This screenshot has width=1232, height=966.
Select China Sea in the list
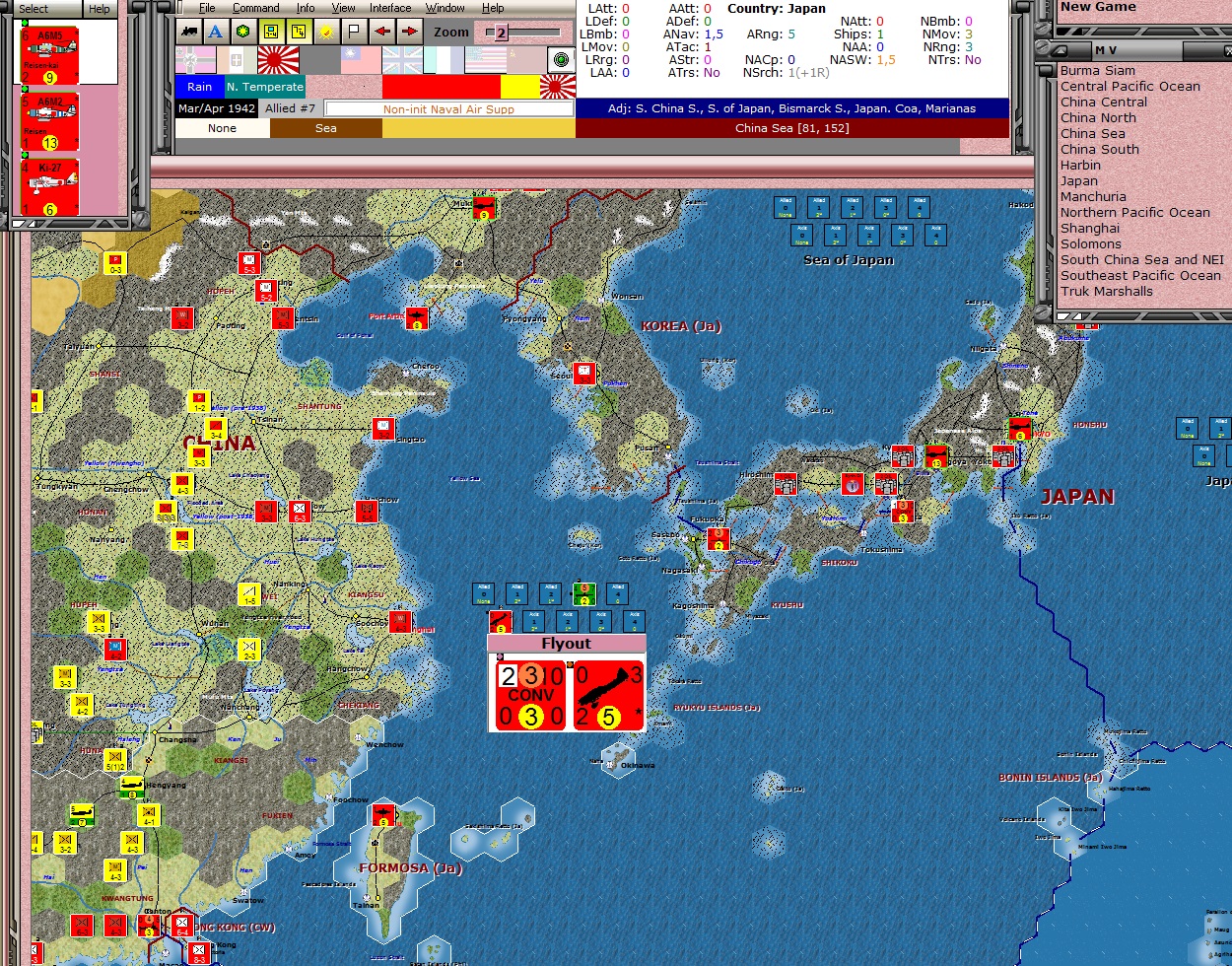[x=1093, y=134]
